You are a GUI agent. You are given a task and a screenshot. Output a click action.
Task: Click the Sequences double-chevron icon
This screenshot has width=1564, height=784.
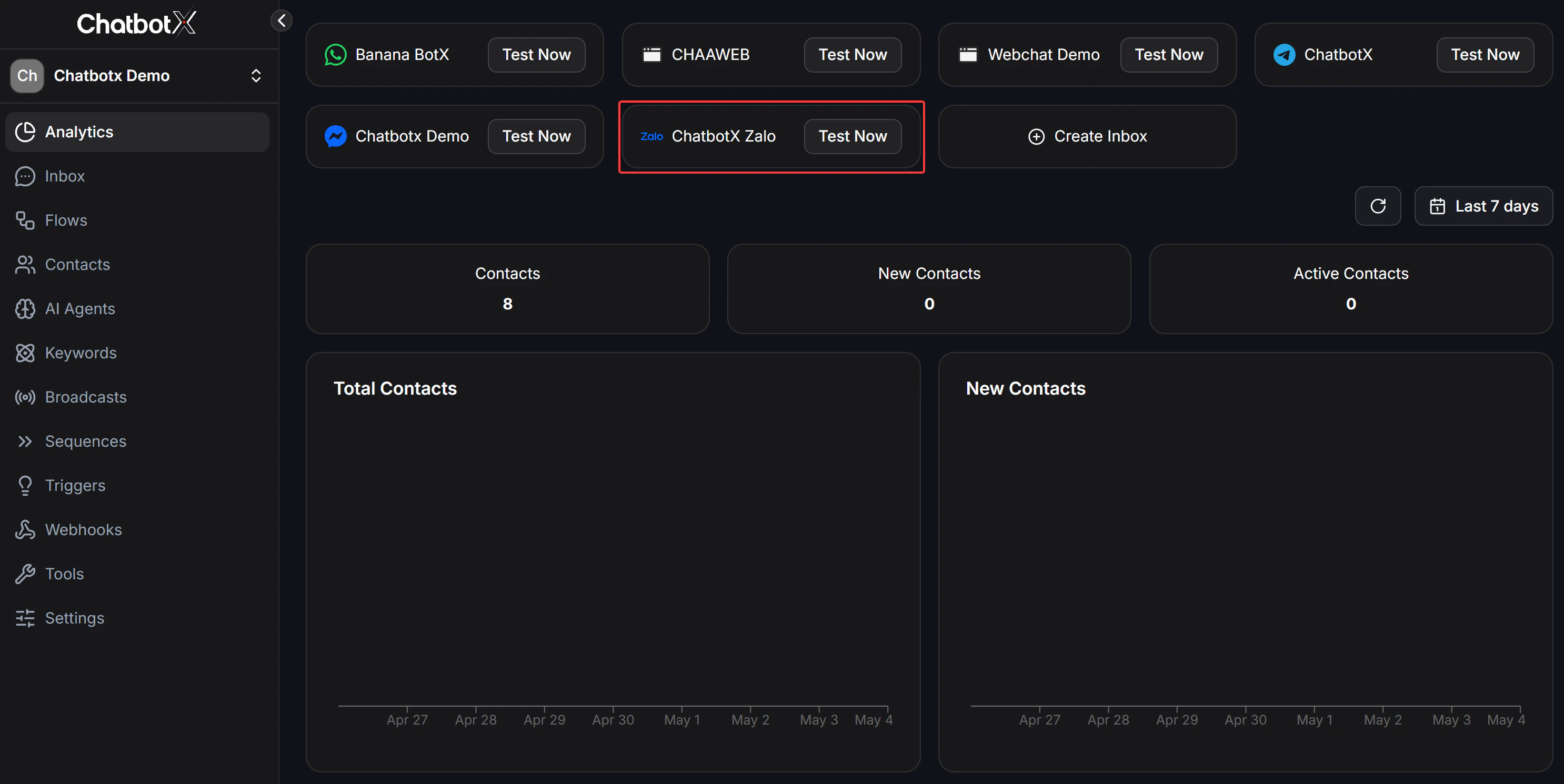(25, 441)
